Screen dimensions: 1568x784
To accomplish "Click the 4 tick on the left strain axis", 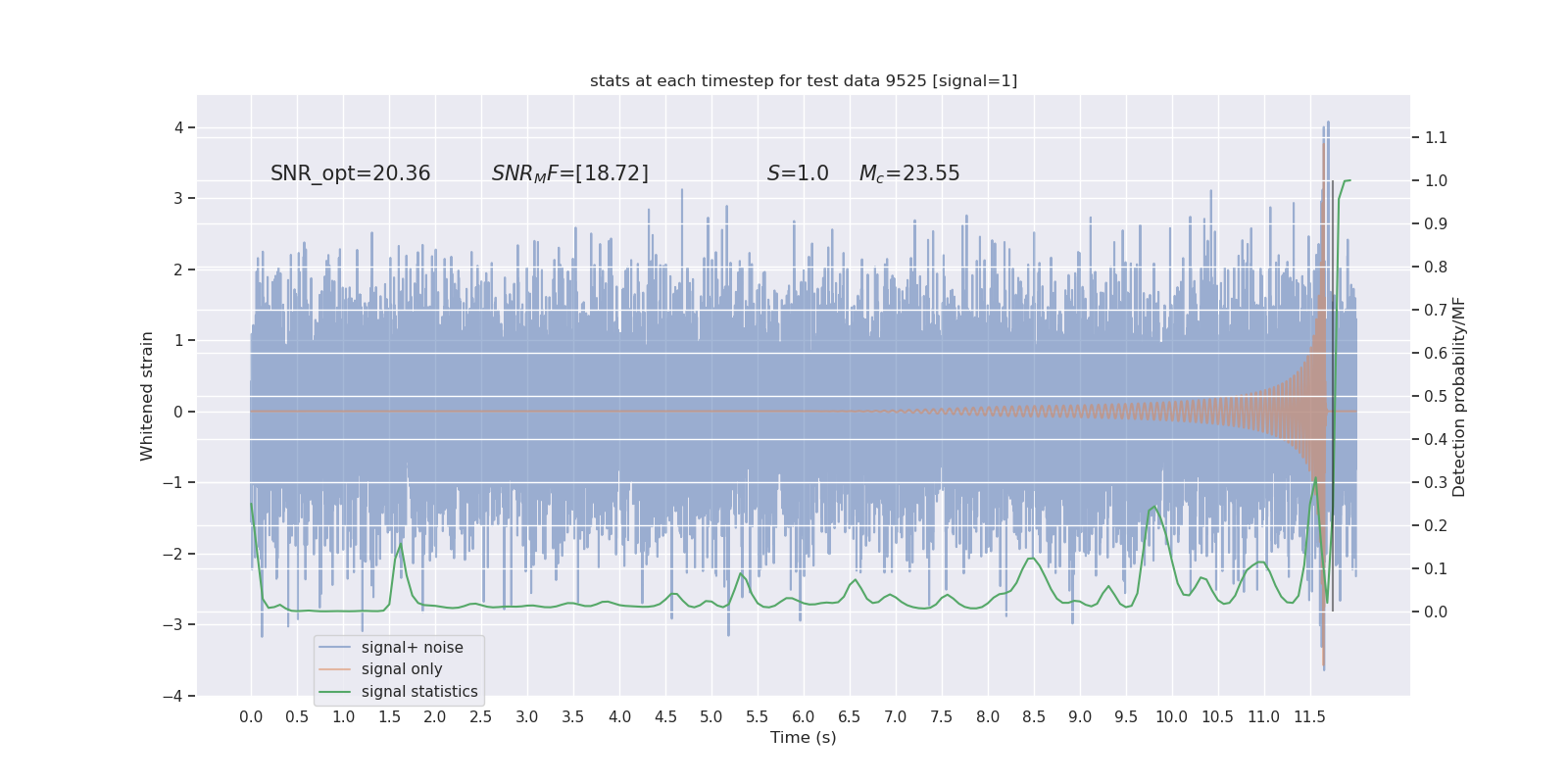I will tap(179, 127).
